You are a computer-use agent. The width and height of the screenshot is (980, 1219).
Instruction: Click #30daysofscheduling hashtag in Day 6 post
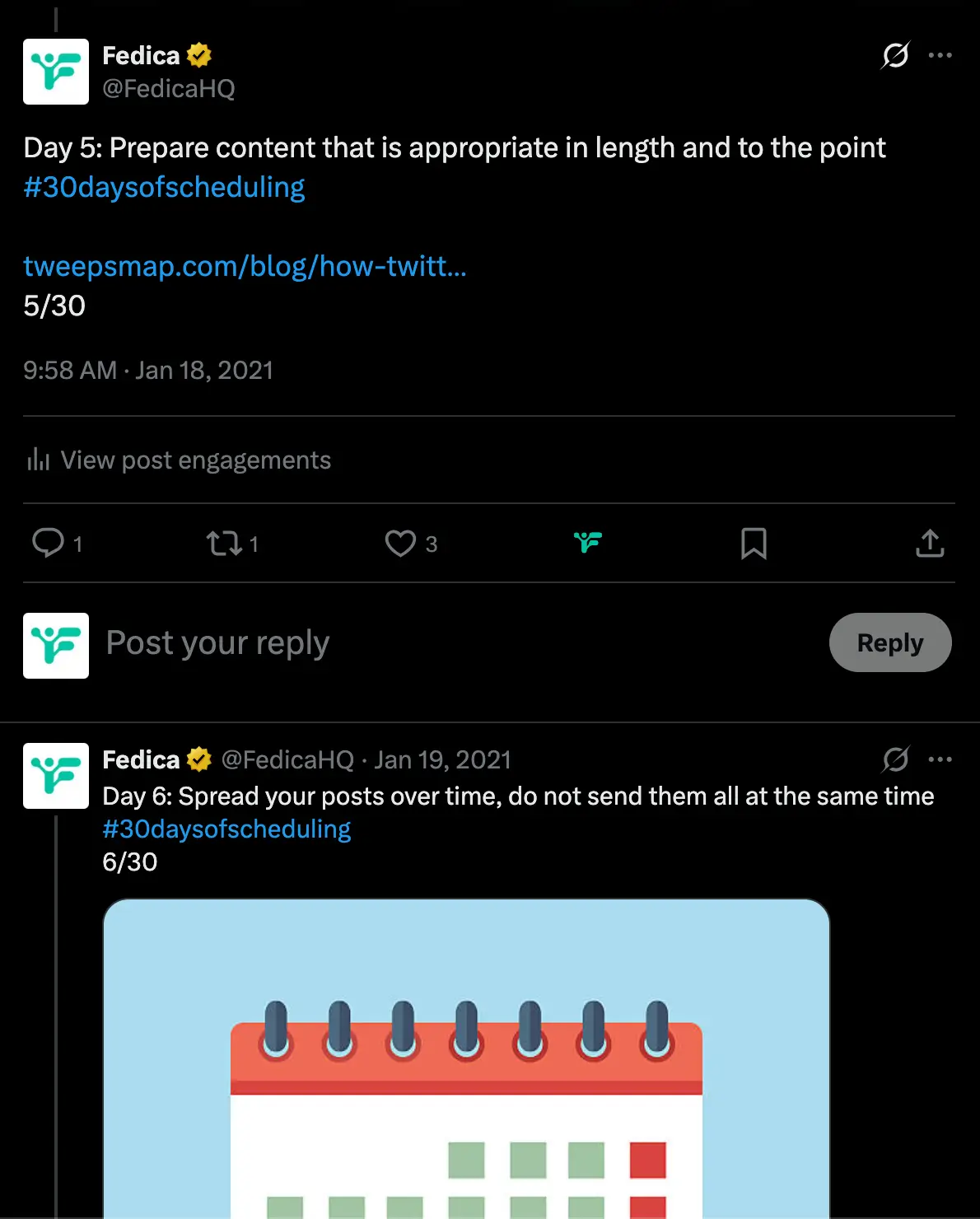(x=226, y=829)
